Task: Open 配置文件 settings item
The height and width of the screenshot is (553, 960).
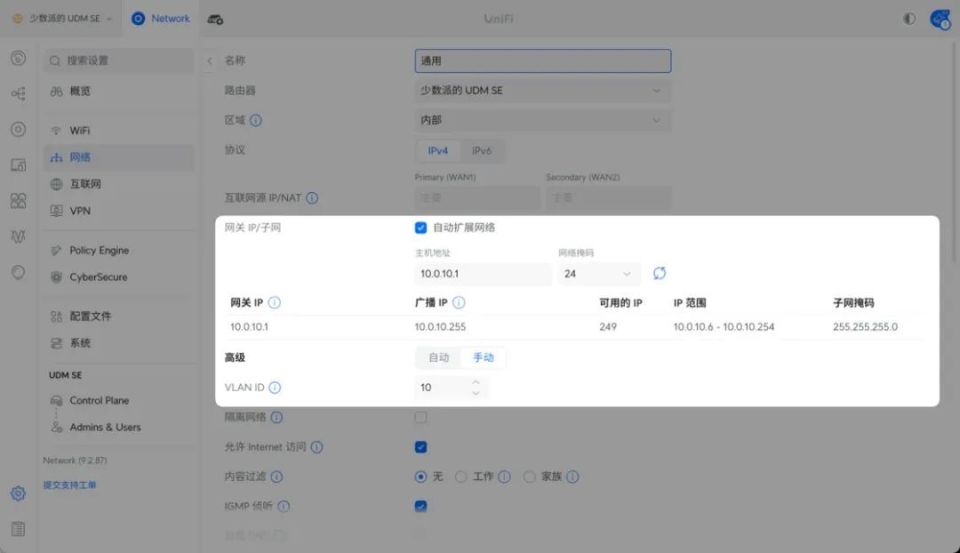Action: pos(119,316)
